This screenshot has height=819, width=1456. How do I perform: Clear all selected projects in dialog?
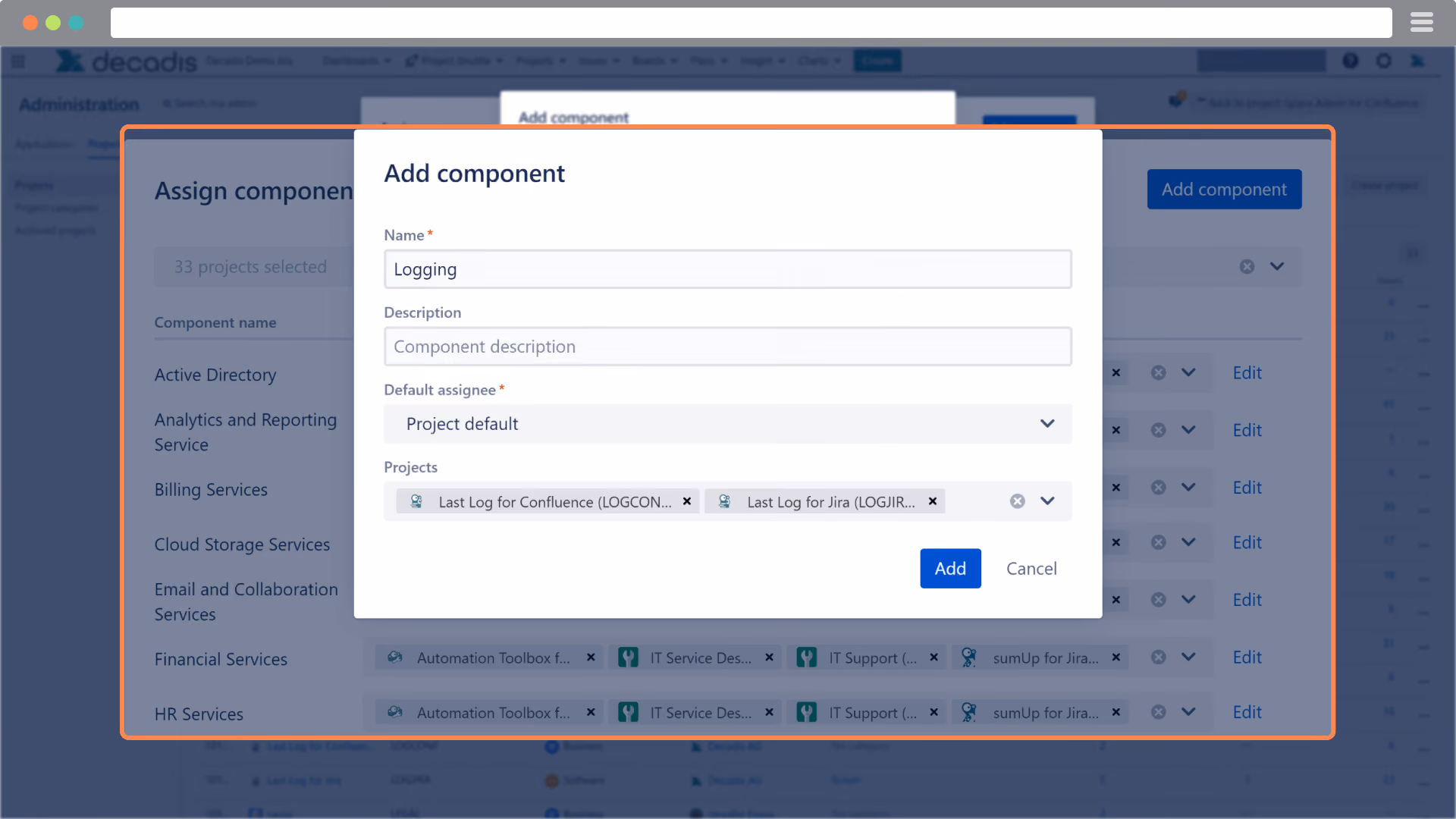click(x=1018, y=501)
